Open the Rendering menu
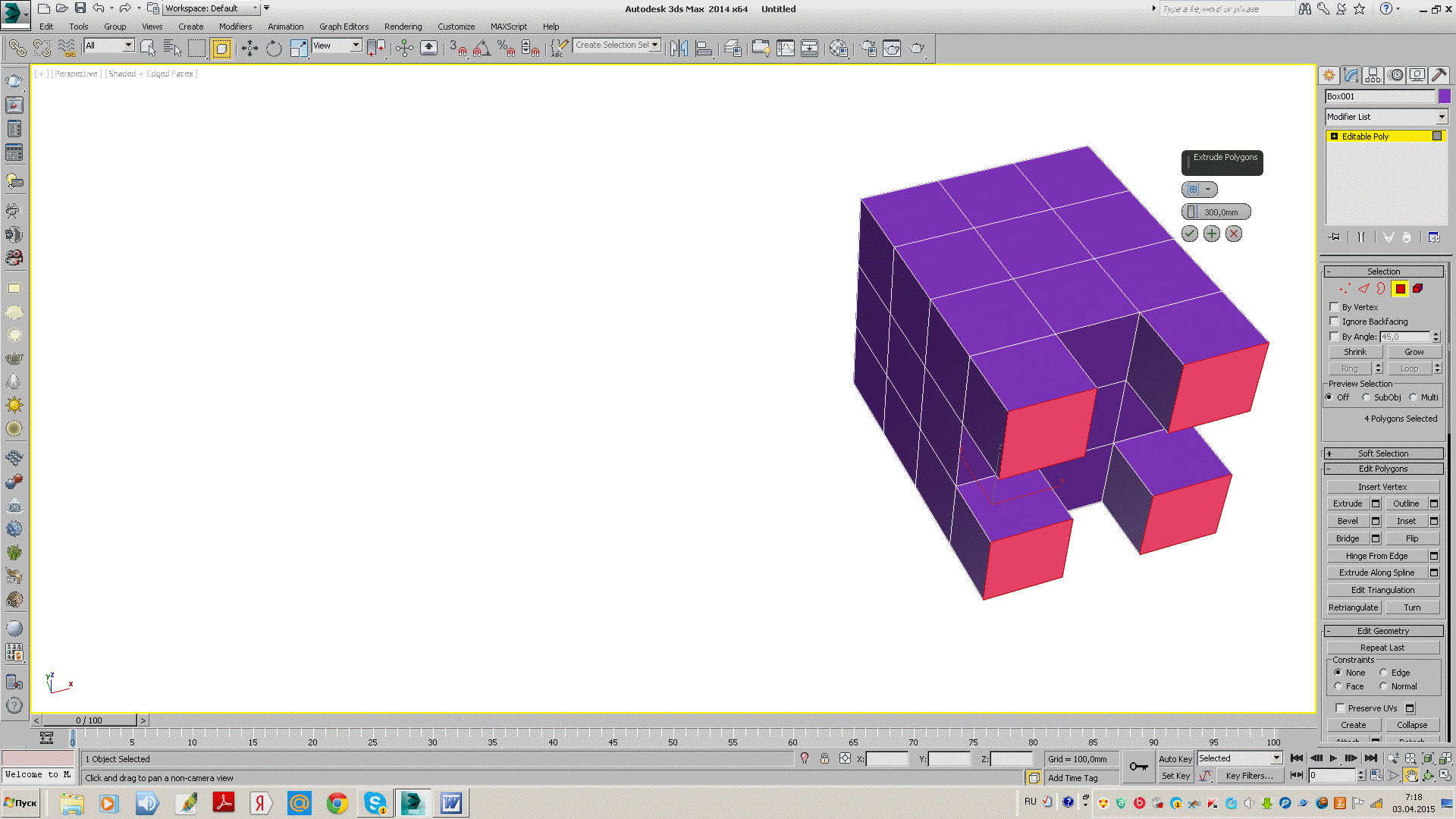The width and height of the screenshot is (1456, 819). 403,27
